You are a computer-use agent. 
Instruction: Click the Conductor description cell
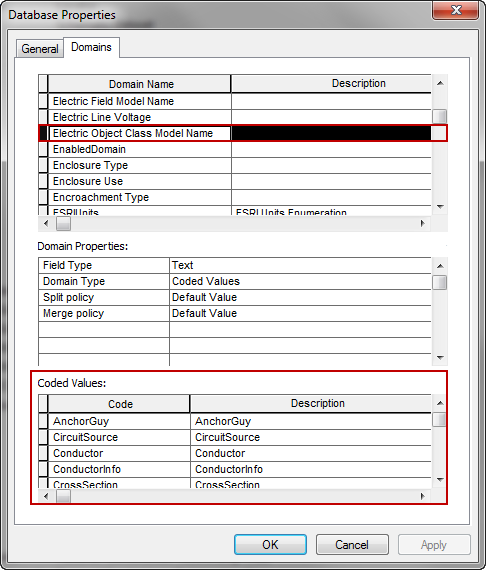click(x=311, y=453)
